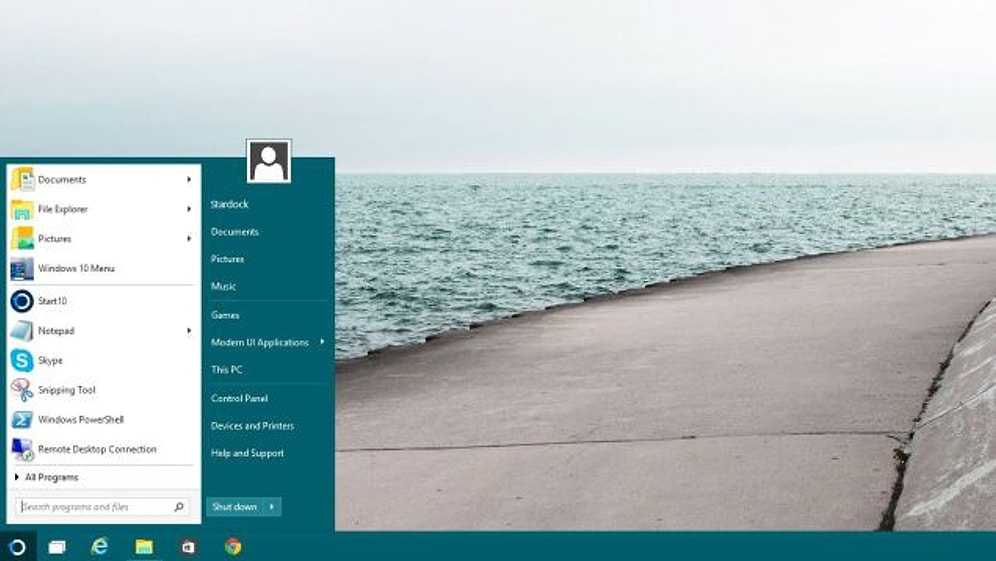Click the Modern UI Applications label
The height and width of the screenshot is (561, 996).
(260, 342)
